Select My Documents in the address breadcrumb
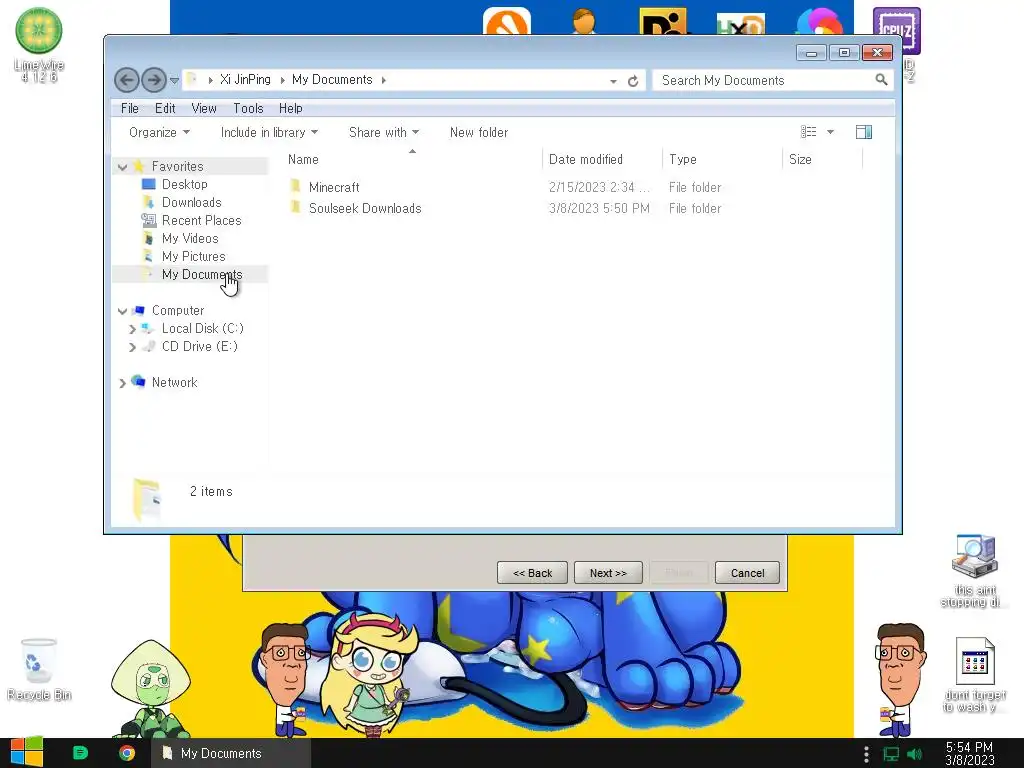Image resolution: width=1024 pixels, height=768 pixels. click(332, 80)
